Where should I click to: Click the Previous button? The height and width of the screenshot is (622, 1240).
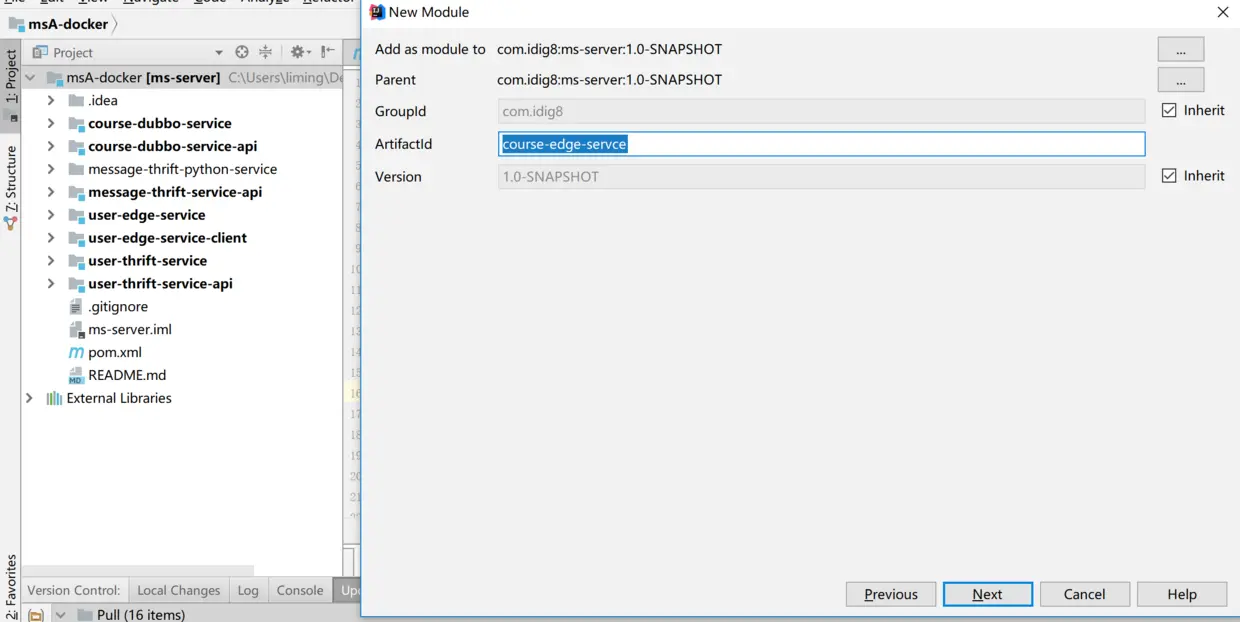pos(891,594)
